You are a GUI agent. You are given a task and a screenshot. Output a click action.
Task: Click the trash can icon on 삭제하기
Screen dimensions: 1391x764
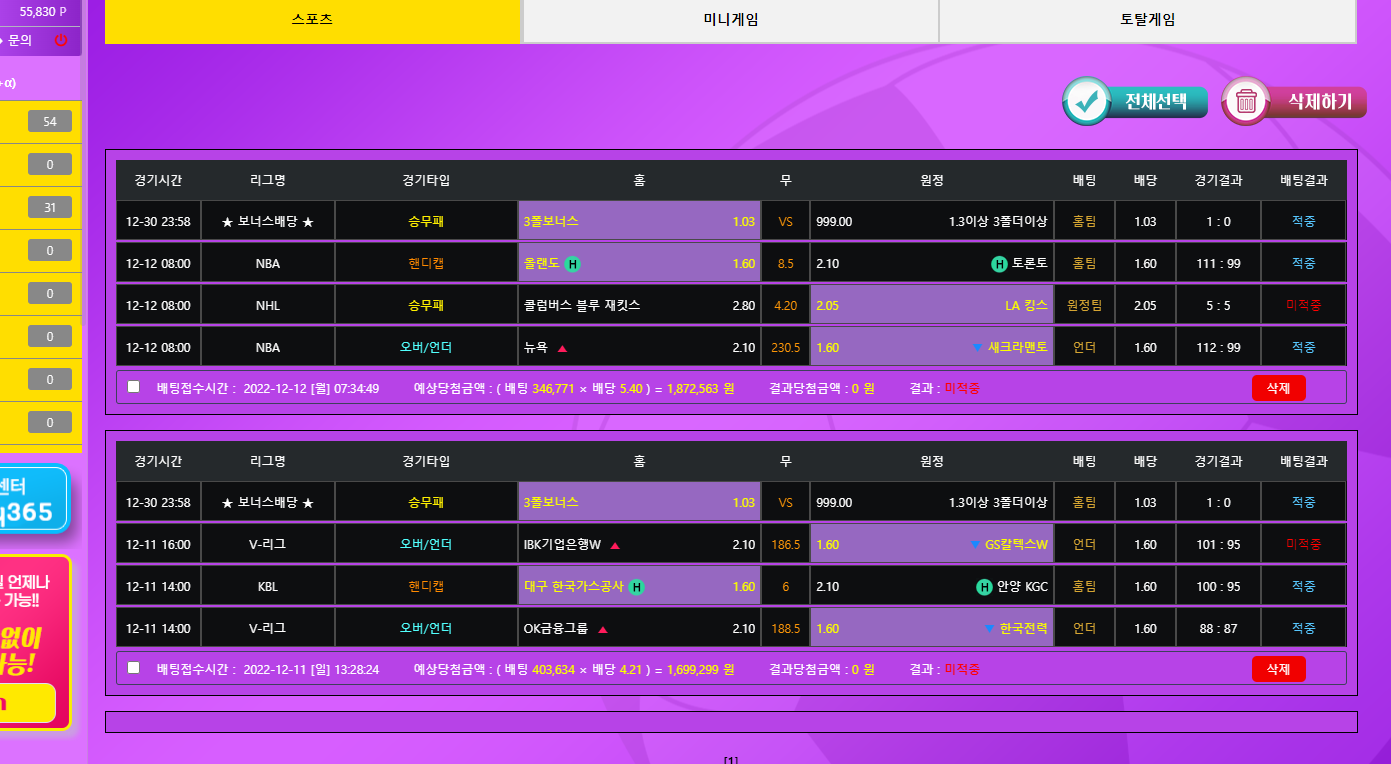(x=1246, y=101)
